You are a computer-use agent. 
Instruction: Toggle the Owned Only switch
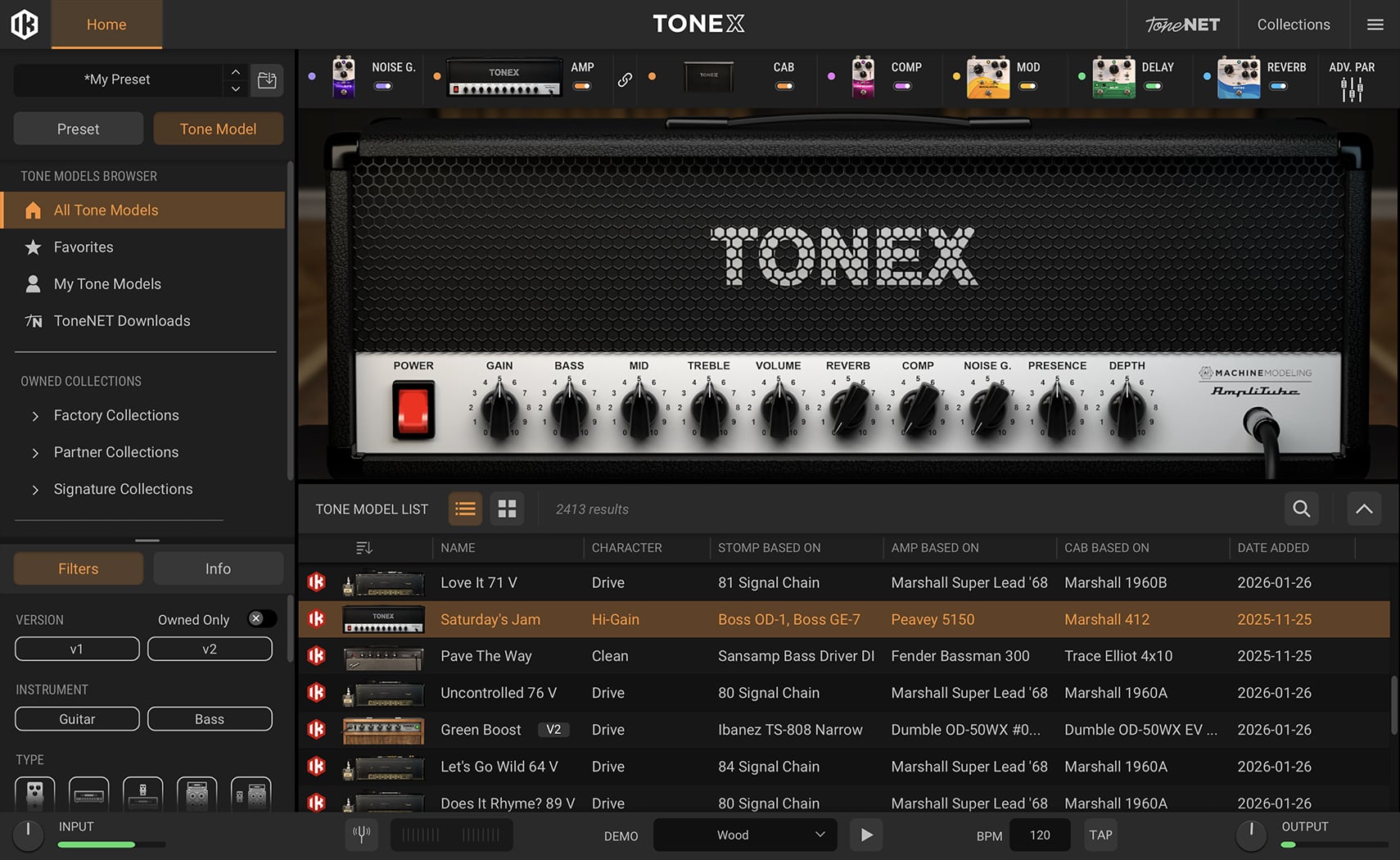click(261, 619)
